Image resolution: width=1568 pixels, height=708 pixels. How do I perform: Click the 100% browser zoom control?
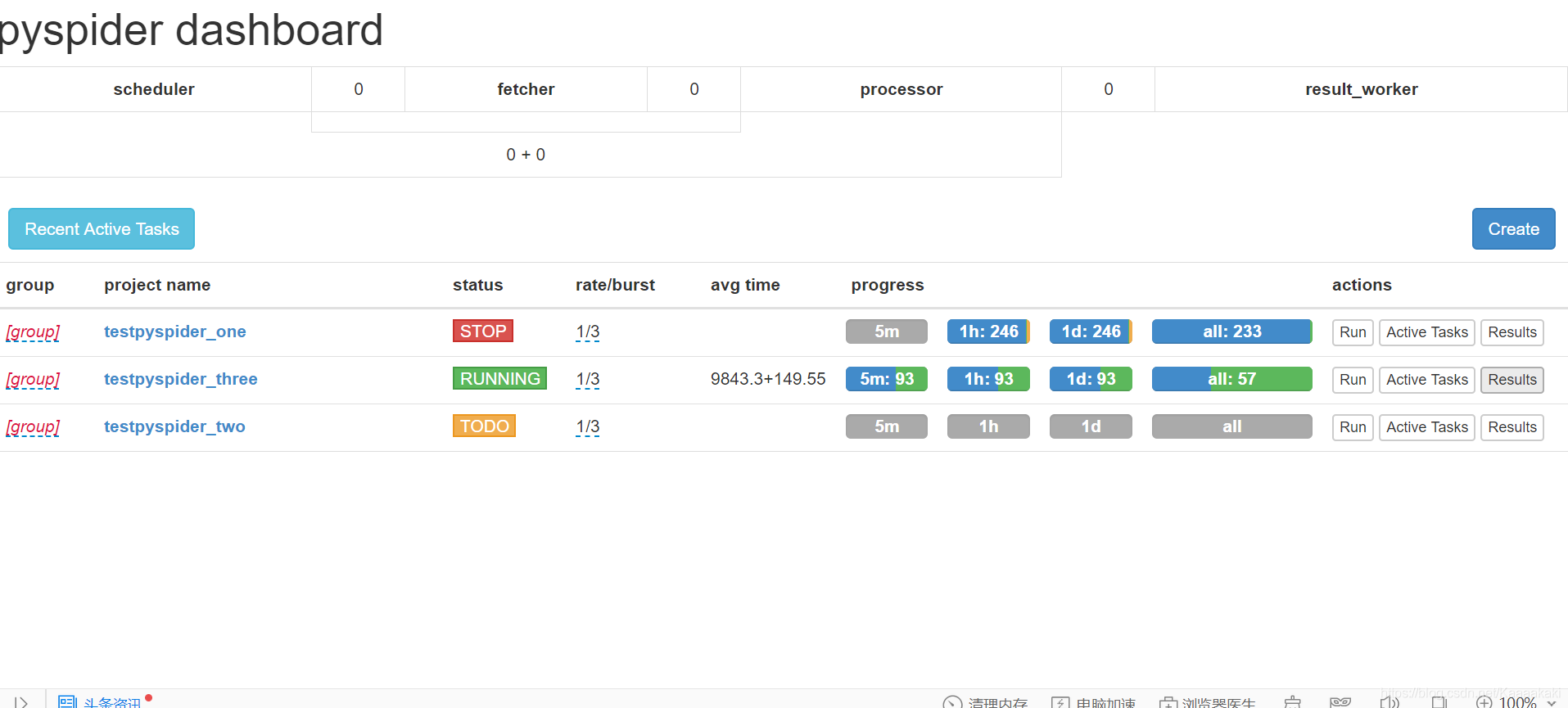point(1516,701)
